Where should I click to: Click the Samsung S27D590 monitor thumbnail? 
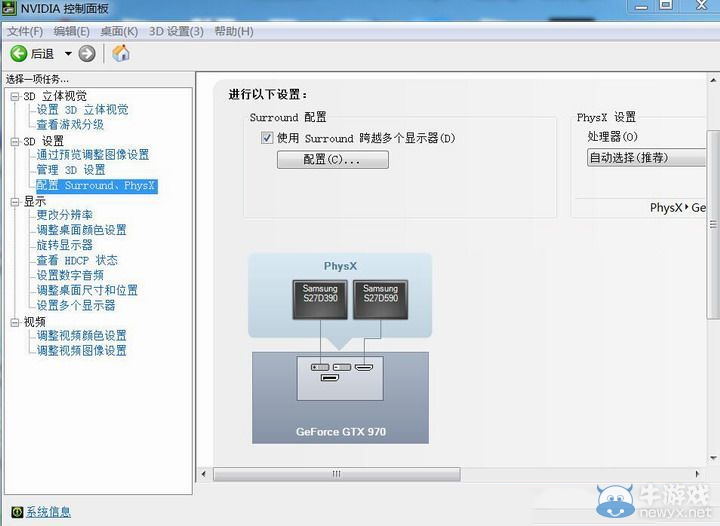click(x=381, y=299)
